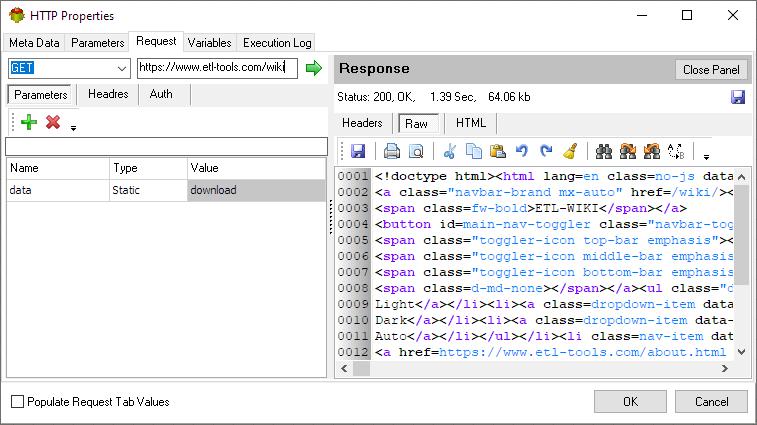757x425 pixels.
Task: Click line 0012 about.html link text
Action: 582,352
